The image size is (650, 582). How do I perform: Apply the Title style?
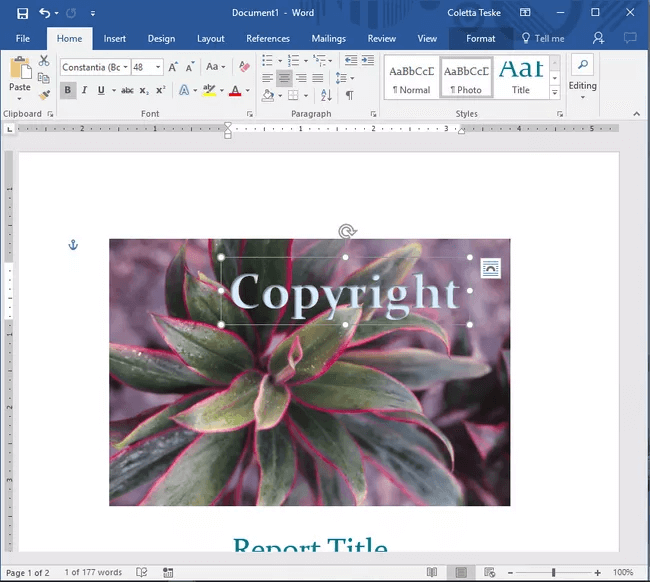521,78
